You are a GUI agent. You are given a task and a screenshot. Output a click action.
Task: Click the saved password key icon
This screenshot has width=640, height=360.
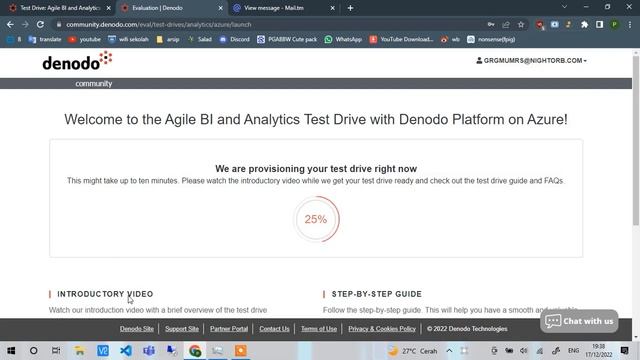(491, 24)
